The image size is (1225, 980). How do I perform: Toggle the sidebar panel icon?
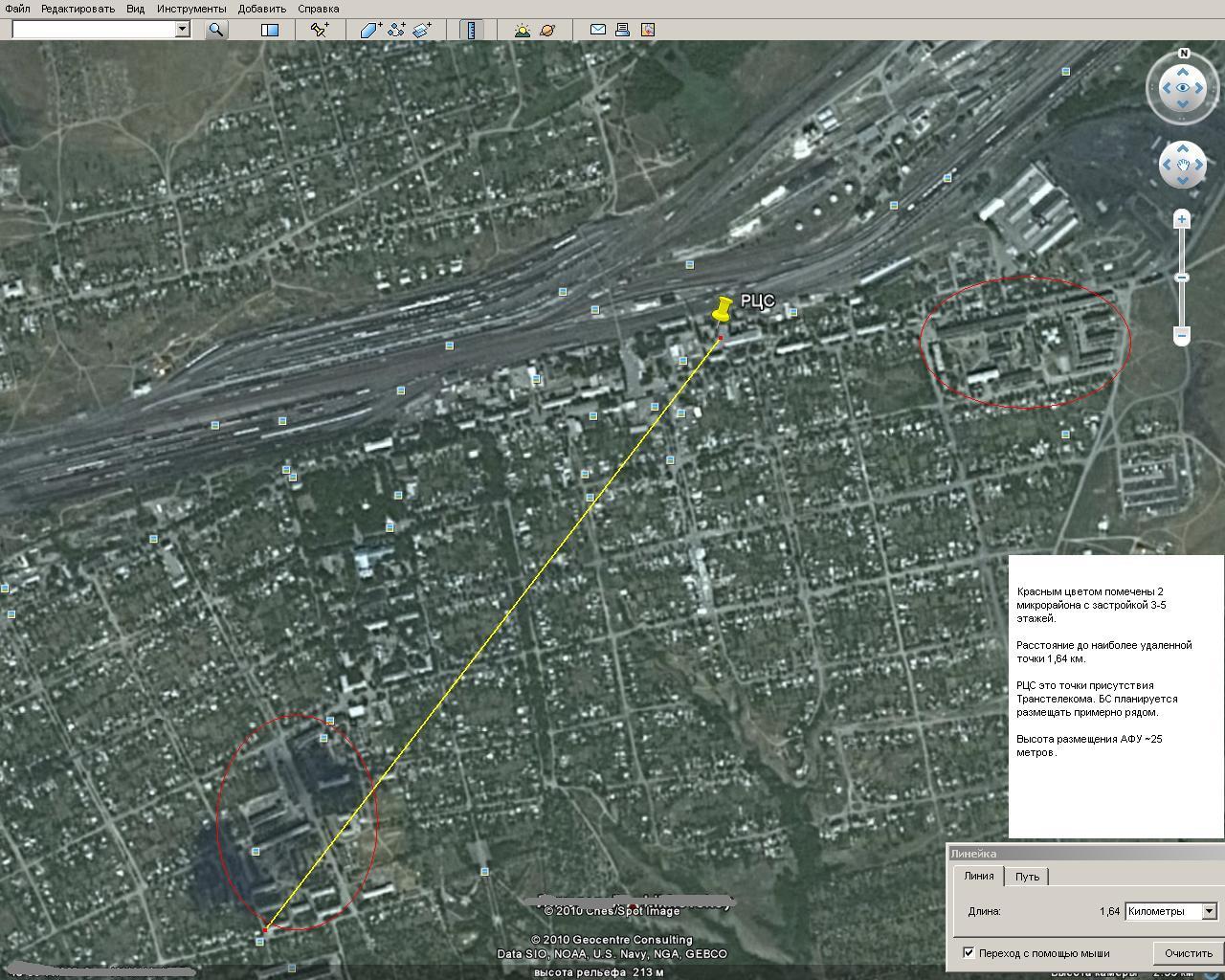[270, 30]
